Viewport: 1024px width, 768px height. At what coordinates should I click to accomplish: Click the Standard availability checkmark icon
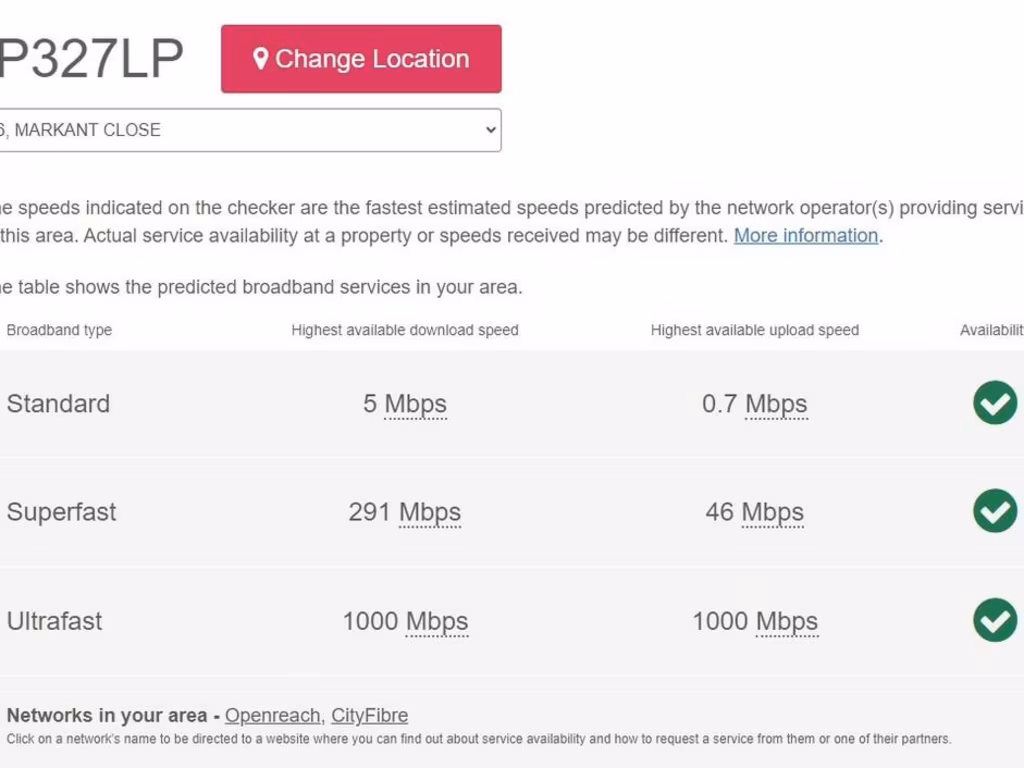tap(995, 403)
